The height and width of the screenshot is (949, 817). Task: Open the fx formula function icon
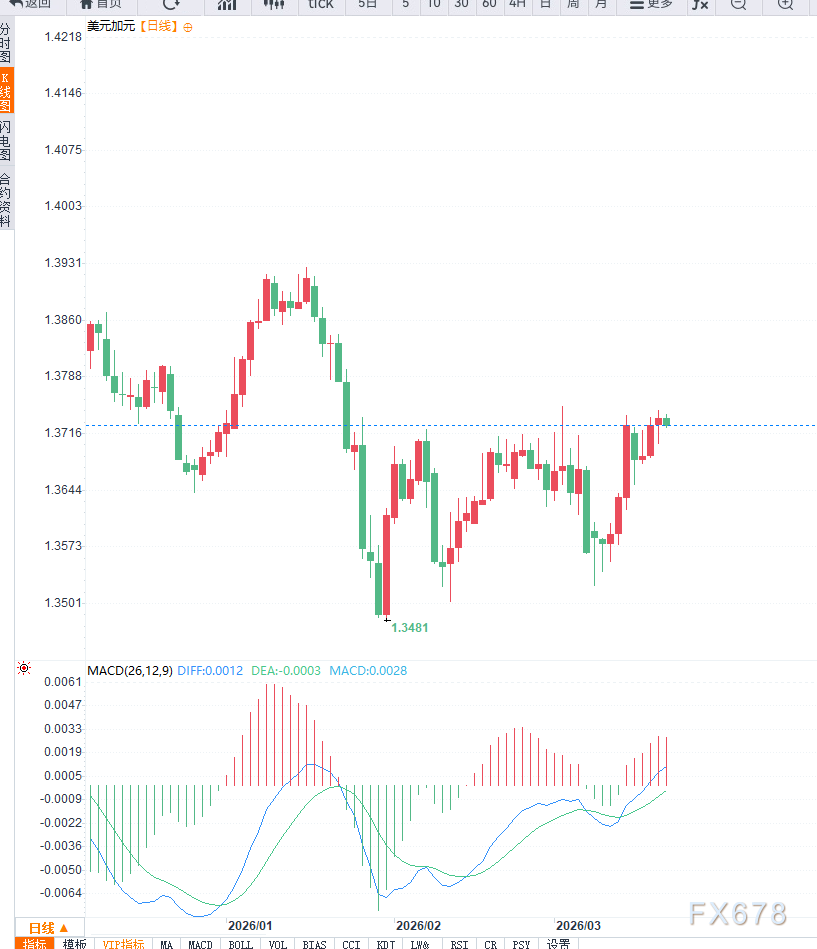(x=700, y=5)
